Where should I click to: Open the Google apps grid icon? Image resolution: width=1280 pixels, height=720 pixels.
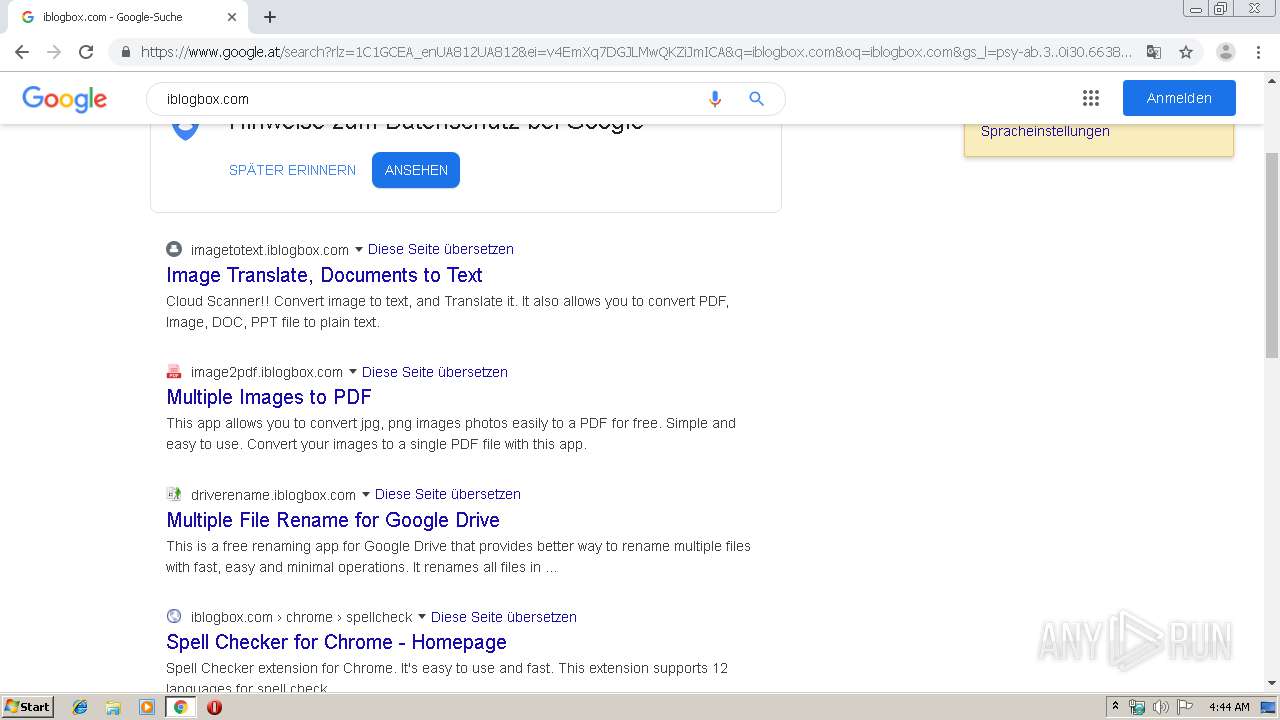pyautogui.click(x=1091, y=98)
